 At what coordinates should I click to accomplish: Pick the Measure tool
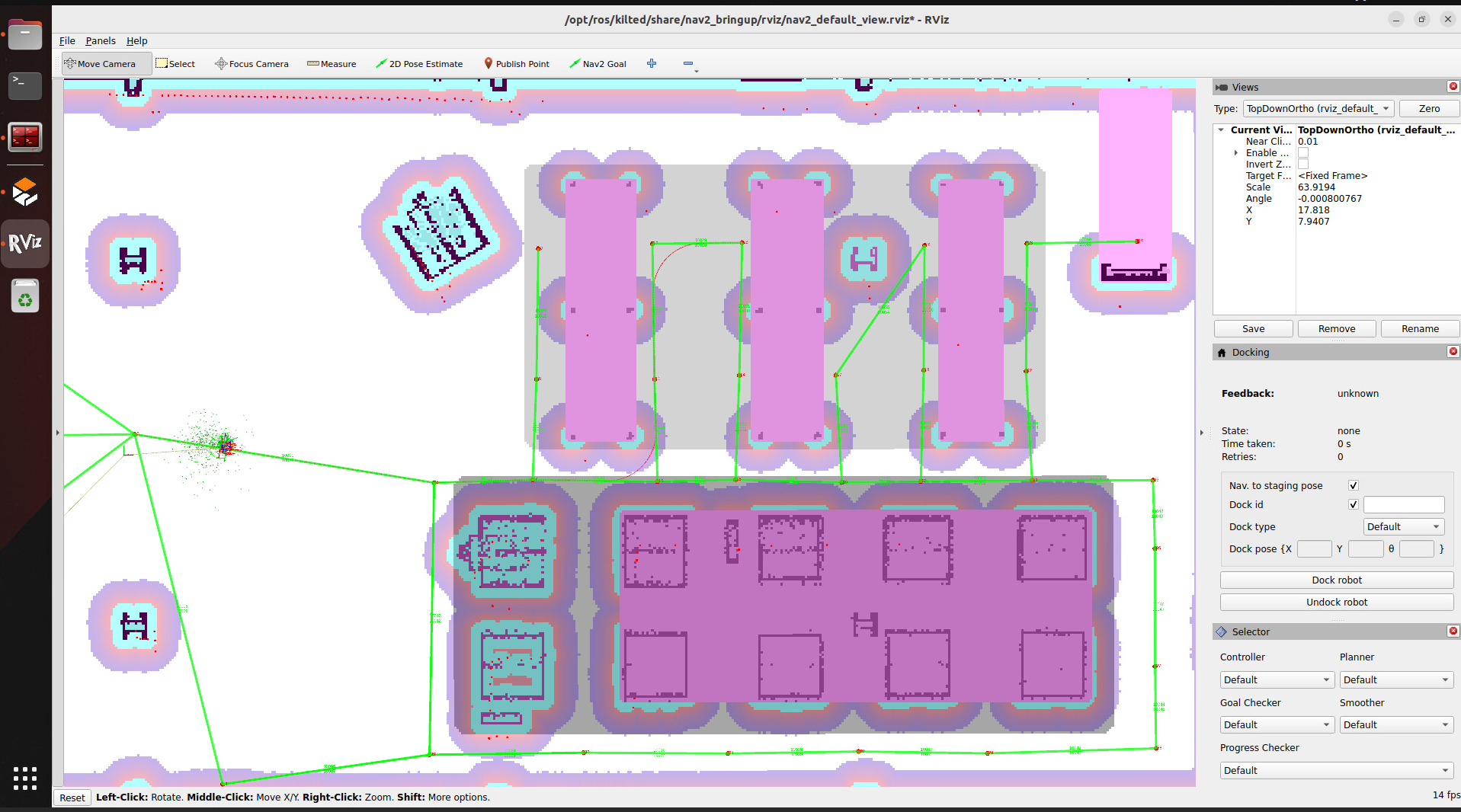[332, 64]
